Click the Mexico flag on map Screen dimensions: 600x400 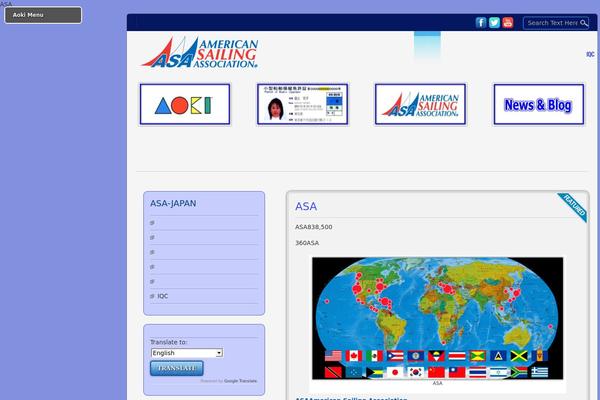[375, 356]
